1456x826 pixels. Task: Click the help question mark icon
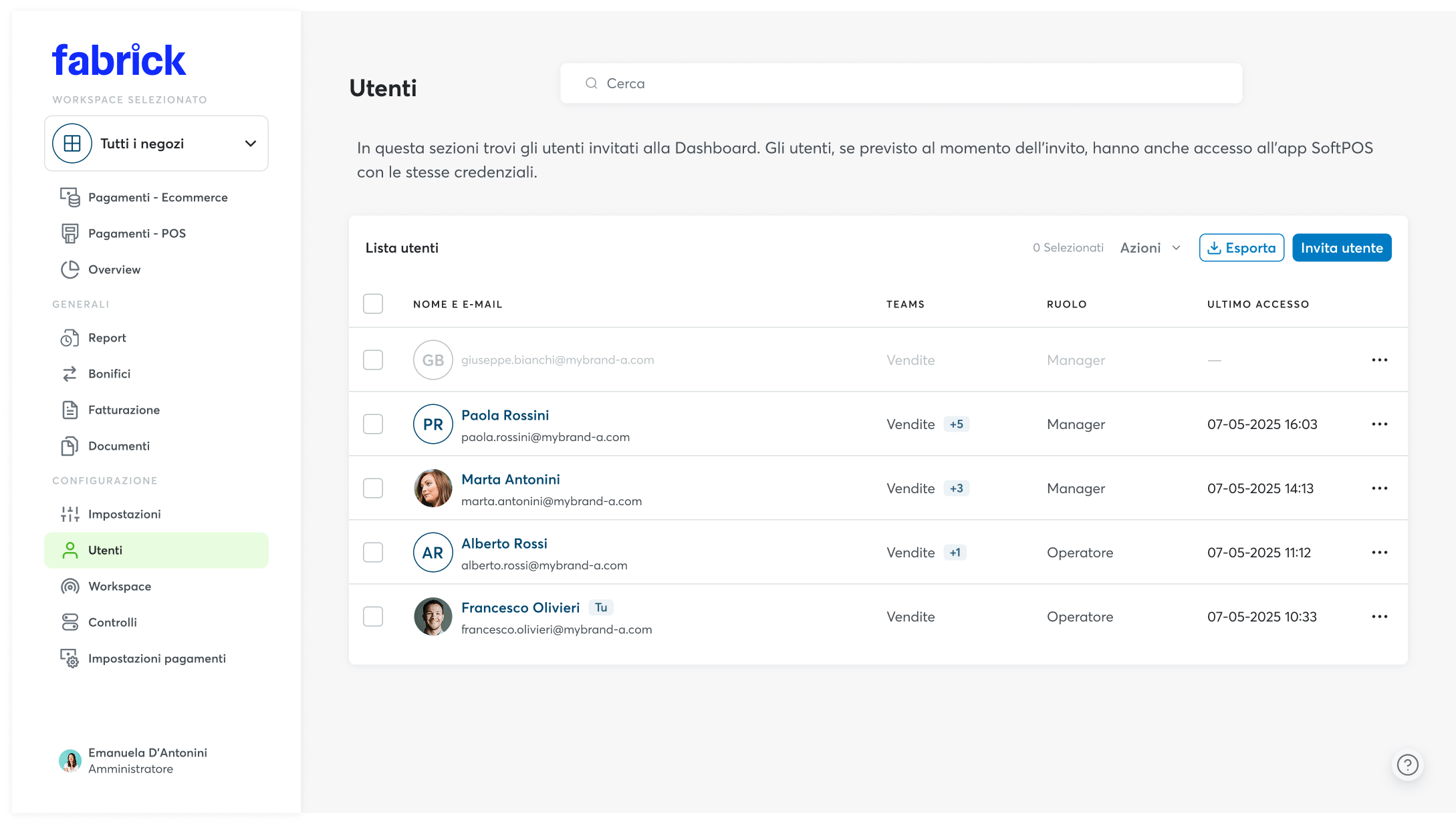[1408, 765]
